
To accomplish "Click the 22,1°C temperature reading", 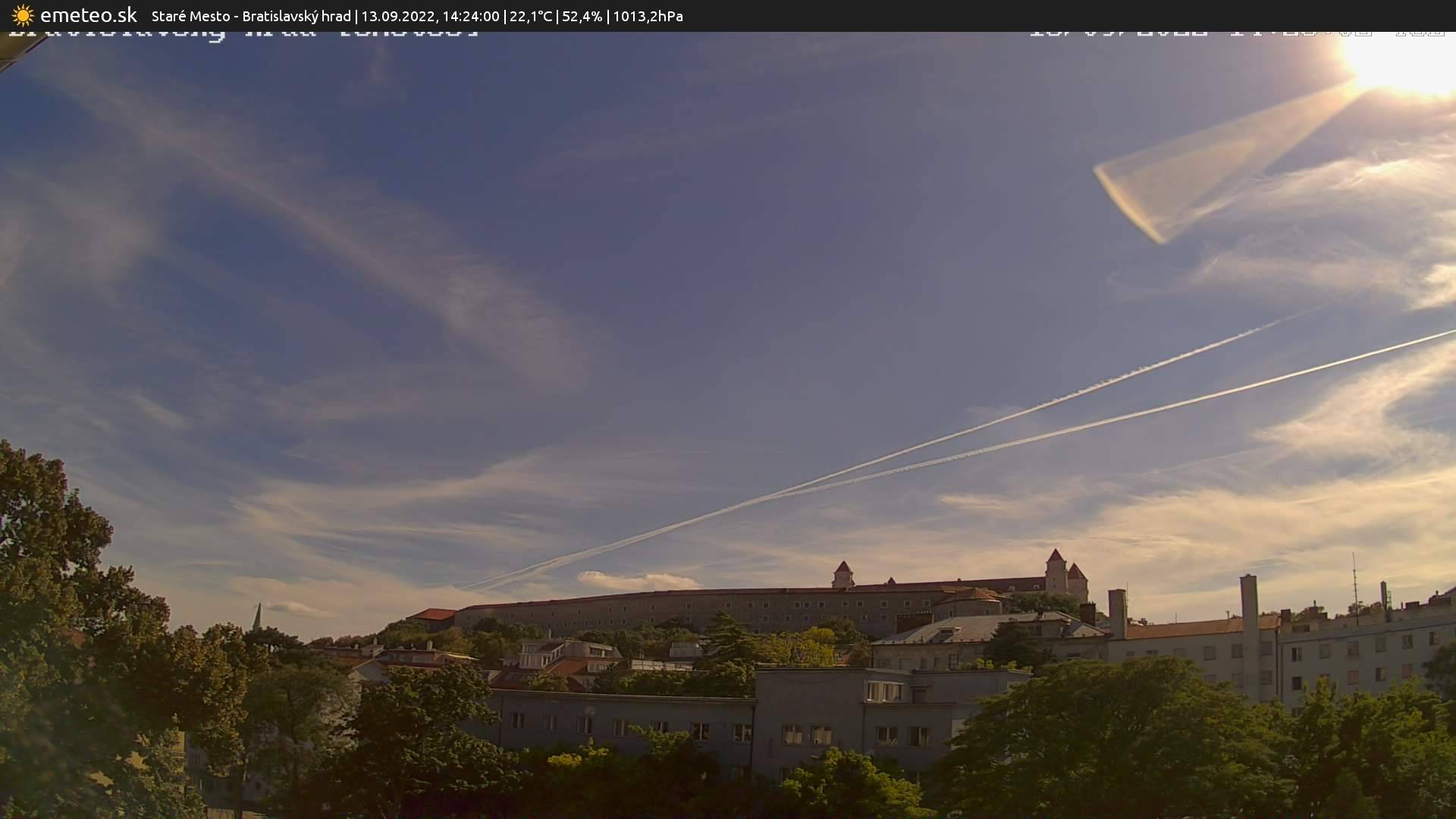I will click(x=531, y=16).
